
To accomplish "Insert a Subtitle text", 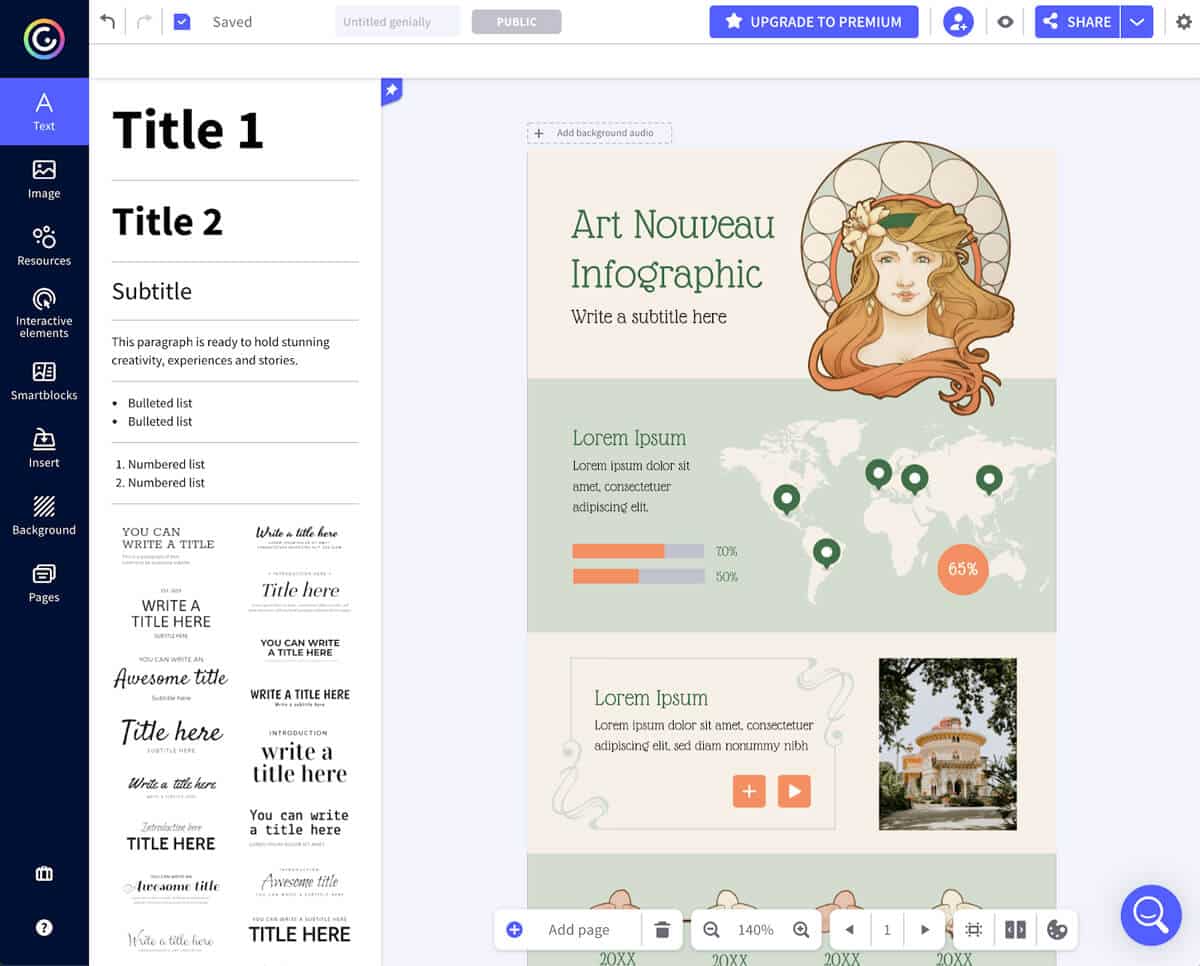I will point(152,291).
